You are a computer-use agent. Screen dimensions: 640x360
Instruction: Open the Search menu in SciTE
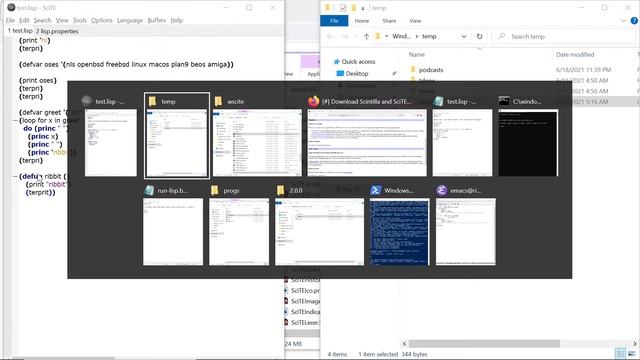[42, 20]
